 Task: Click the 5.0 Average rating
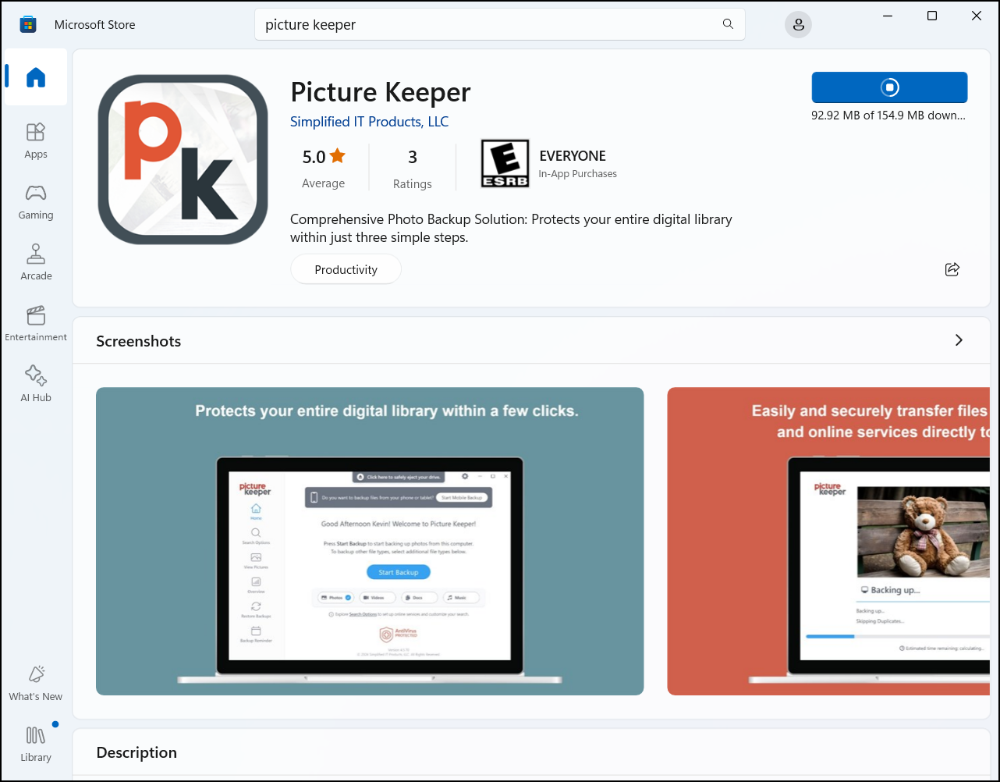coord(323,168)
